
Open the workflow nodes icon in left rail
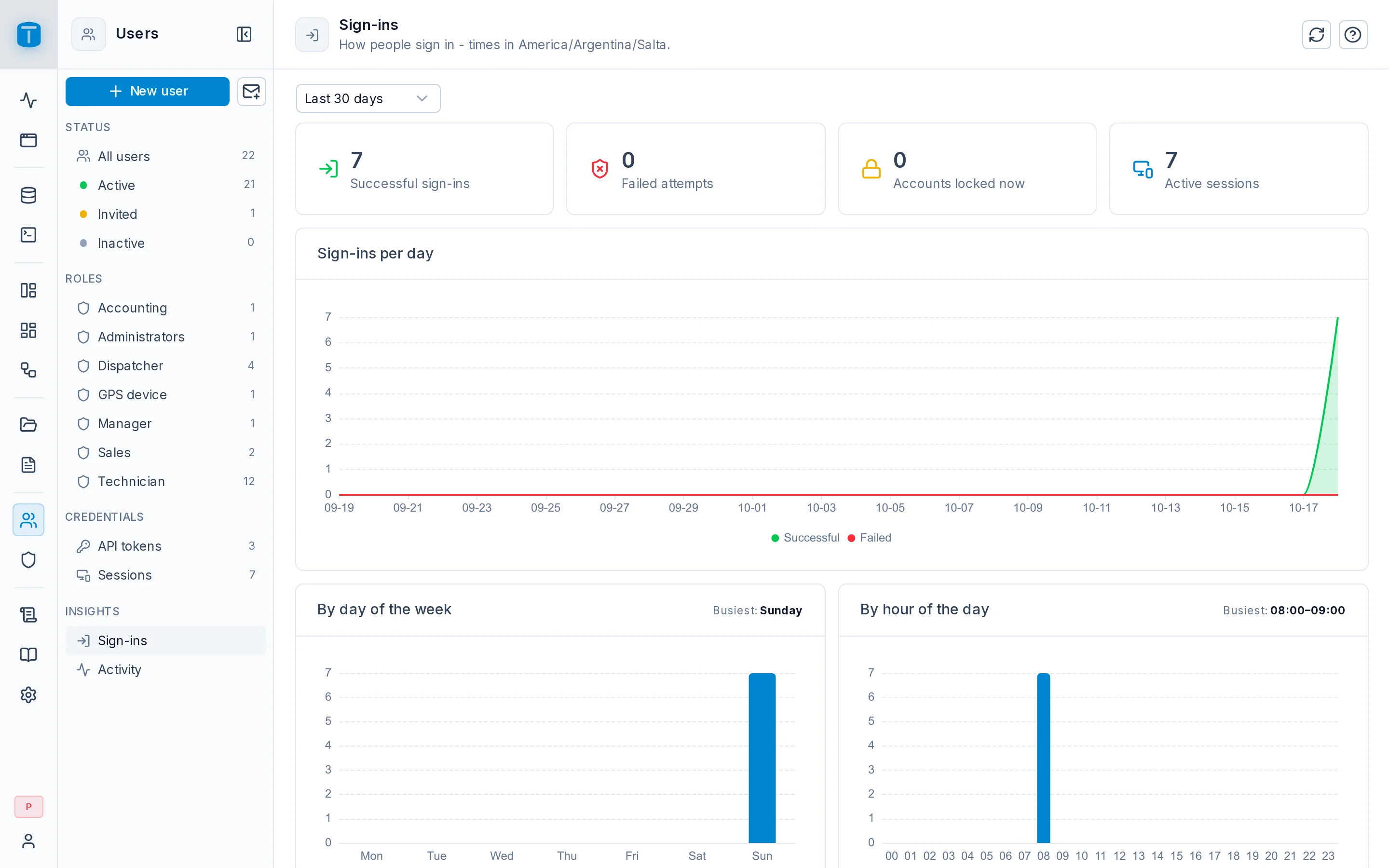28,370
